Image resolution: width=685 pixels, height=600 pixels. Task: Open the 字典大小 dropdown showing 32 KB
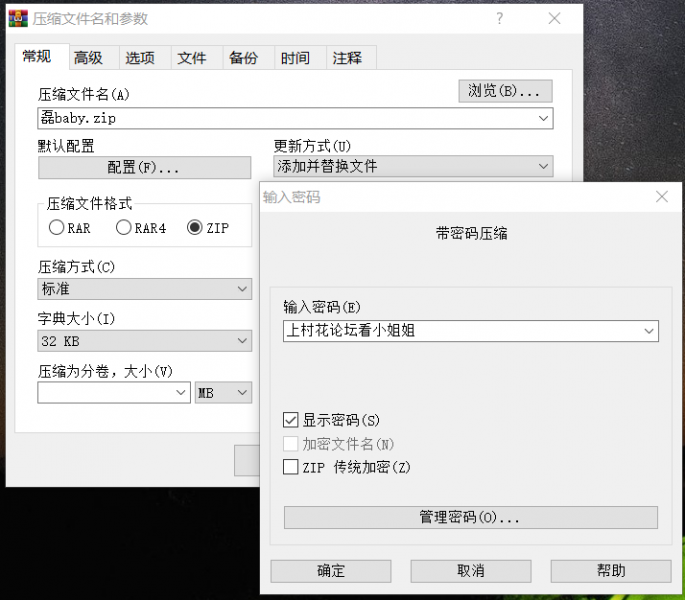145,341
